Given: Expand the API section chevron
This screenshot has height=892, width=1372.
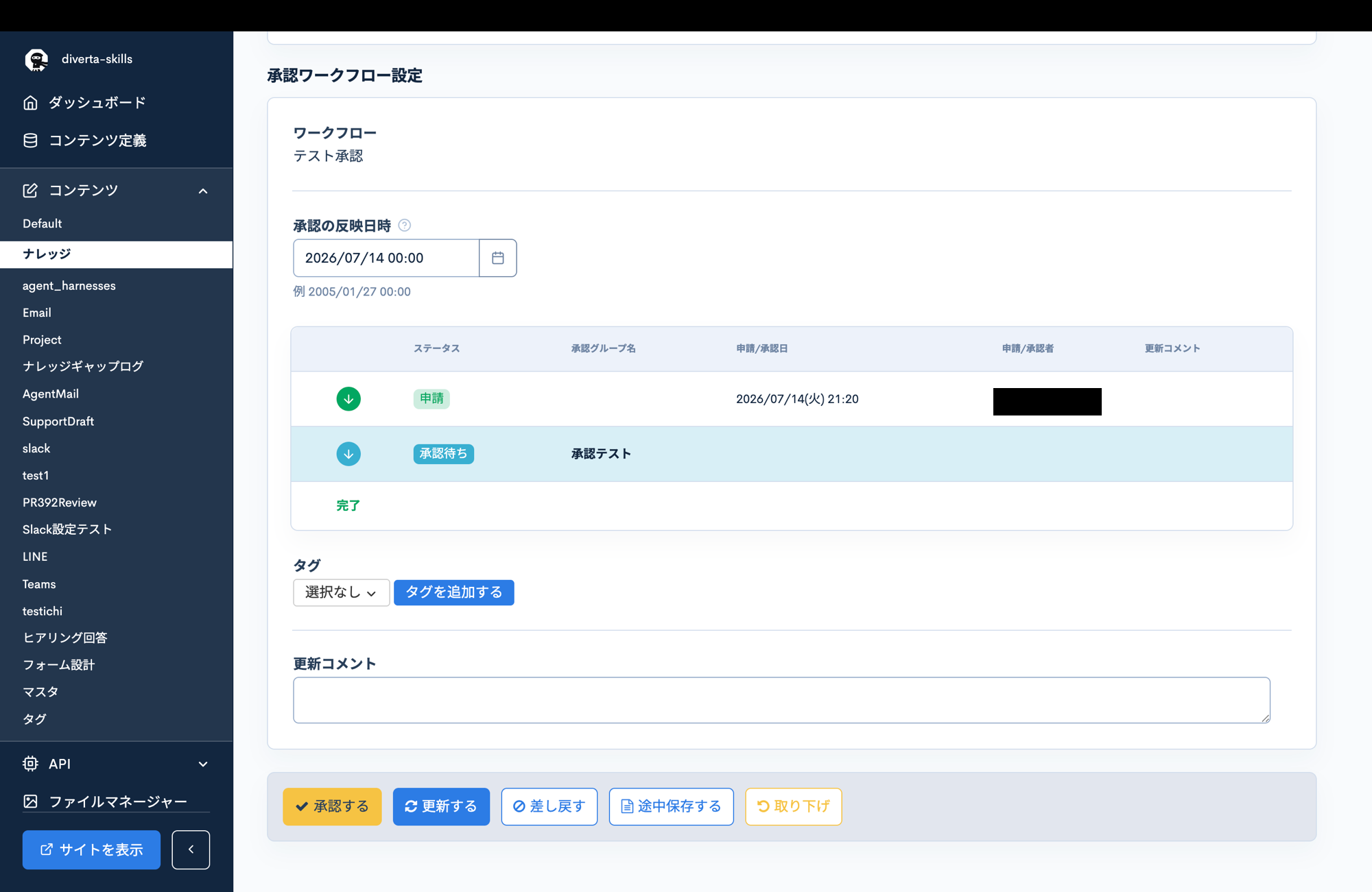Looking at the screenshot, I should click(203, 764).
